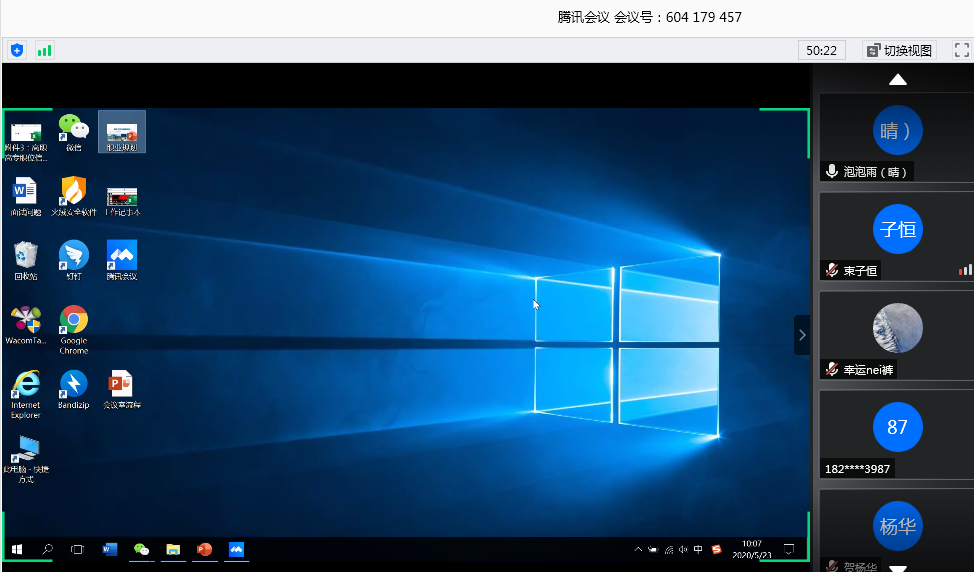Collapse the participant side panel chevron

[802, 335]
